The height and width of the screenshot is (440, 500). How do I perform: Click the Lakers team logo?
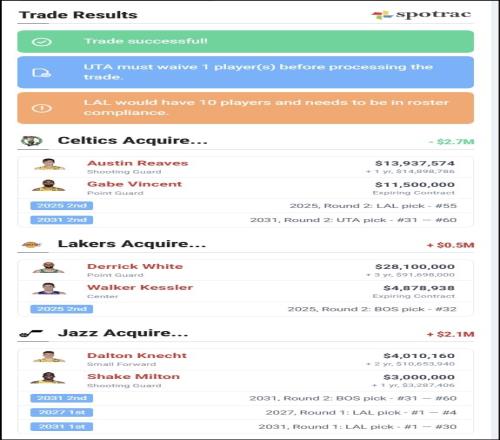click(31, 245)
